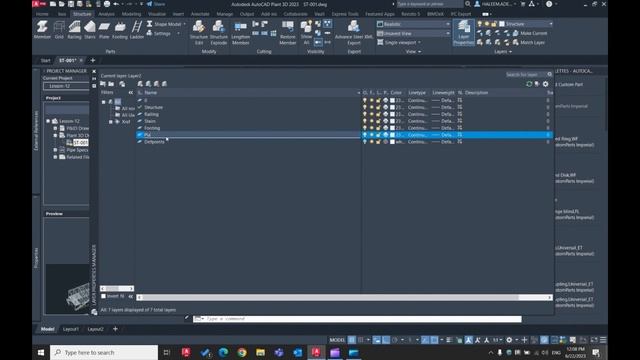Toggle lock on the Structure layer
The height and width of the screenshot is (360, 640).
pyautogui.click(x=378, y=107)
